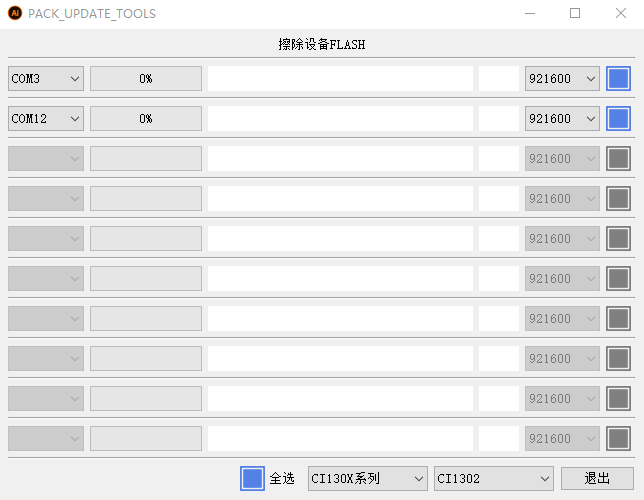644x500 pixels.
Task: Open baud rate 921600 dropdown for COM3
Action: point(562,79)
